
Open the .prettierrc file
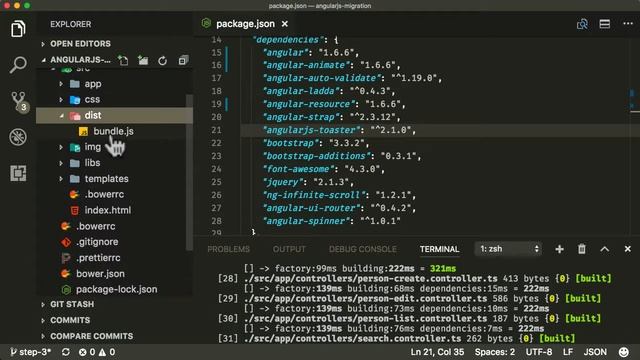98,258
